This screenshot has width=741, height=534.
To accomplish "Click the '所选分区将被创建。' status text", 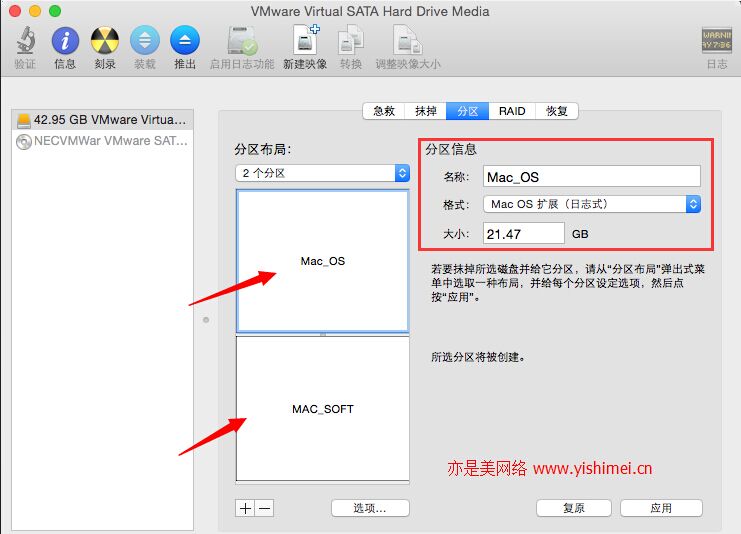I will (478, 357).
